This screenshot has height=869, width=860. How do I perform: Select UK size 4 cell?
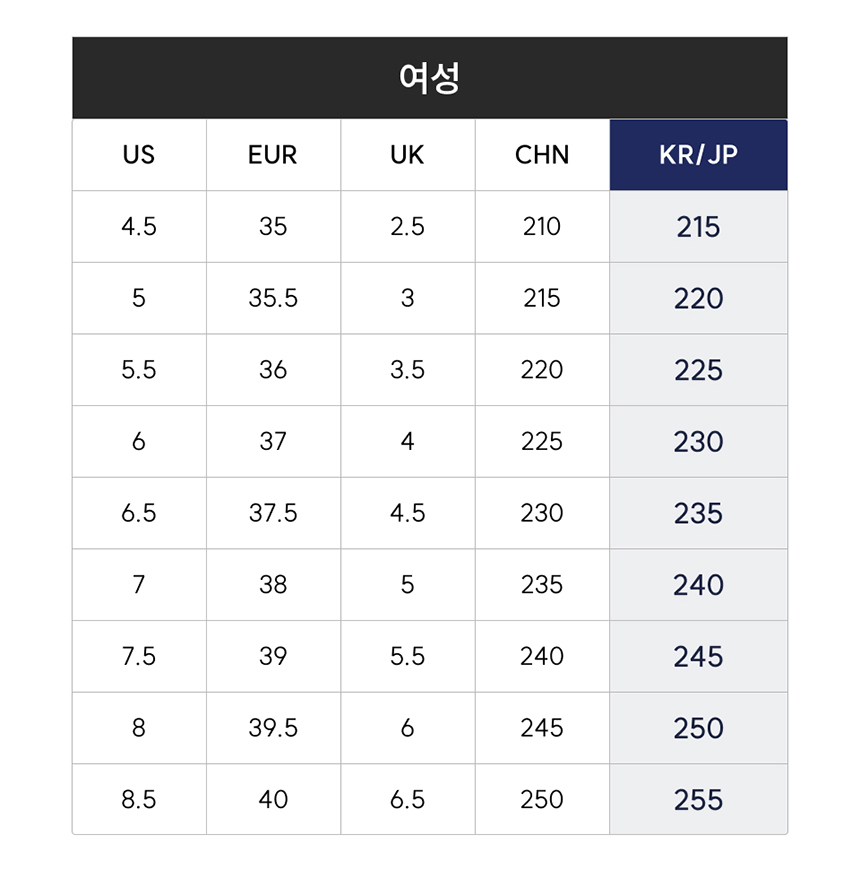(407, 441)
